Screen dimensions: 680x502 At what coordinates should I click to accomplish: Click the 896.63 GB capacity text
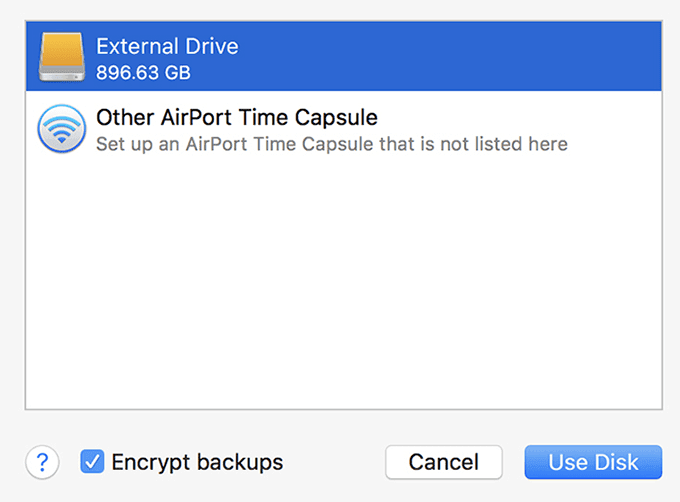tap(143, 73)
